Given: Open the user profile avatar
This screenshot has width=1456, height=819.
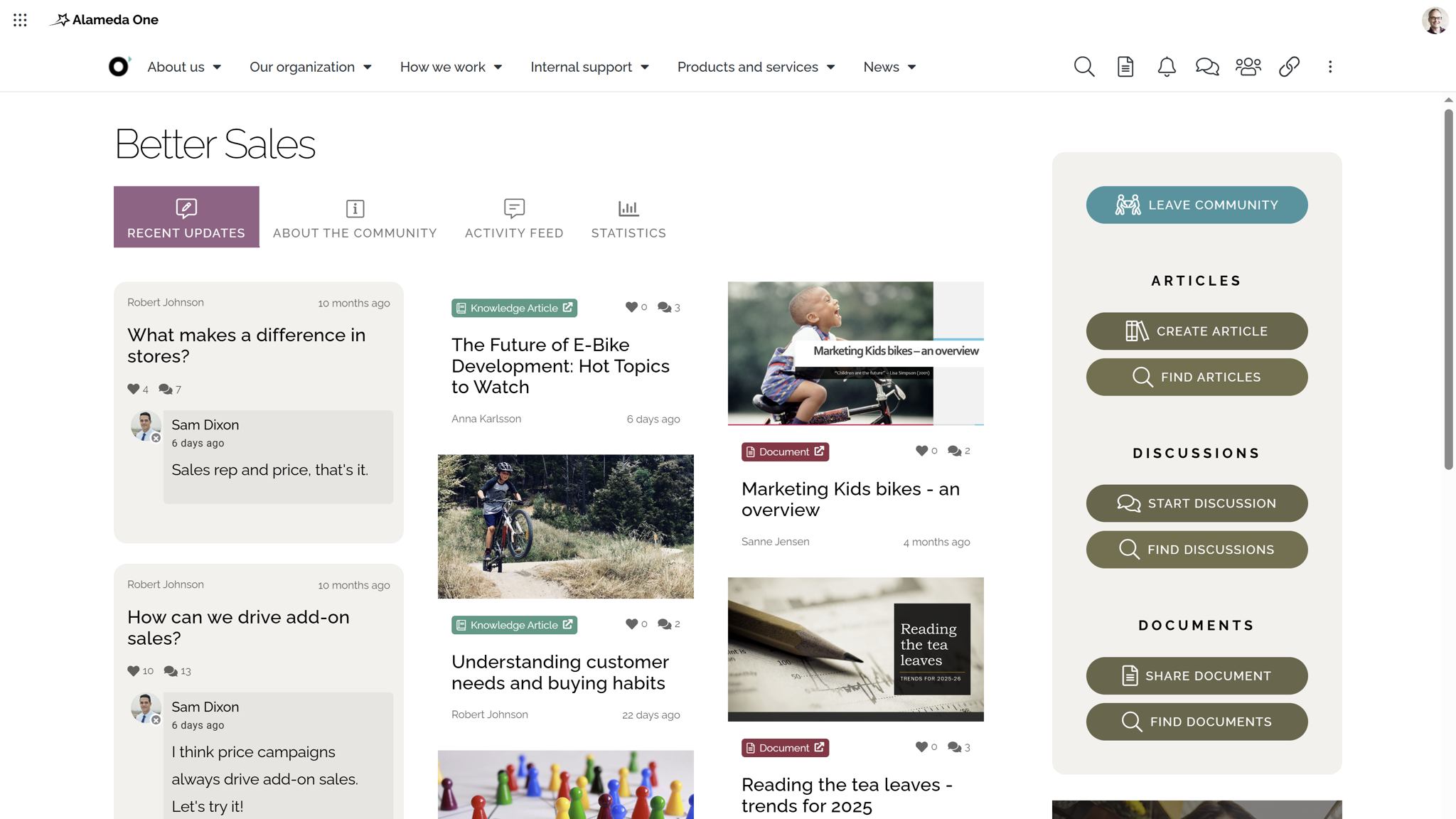Looking at the screenshot, I should click(1435, 20).
